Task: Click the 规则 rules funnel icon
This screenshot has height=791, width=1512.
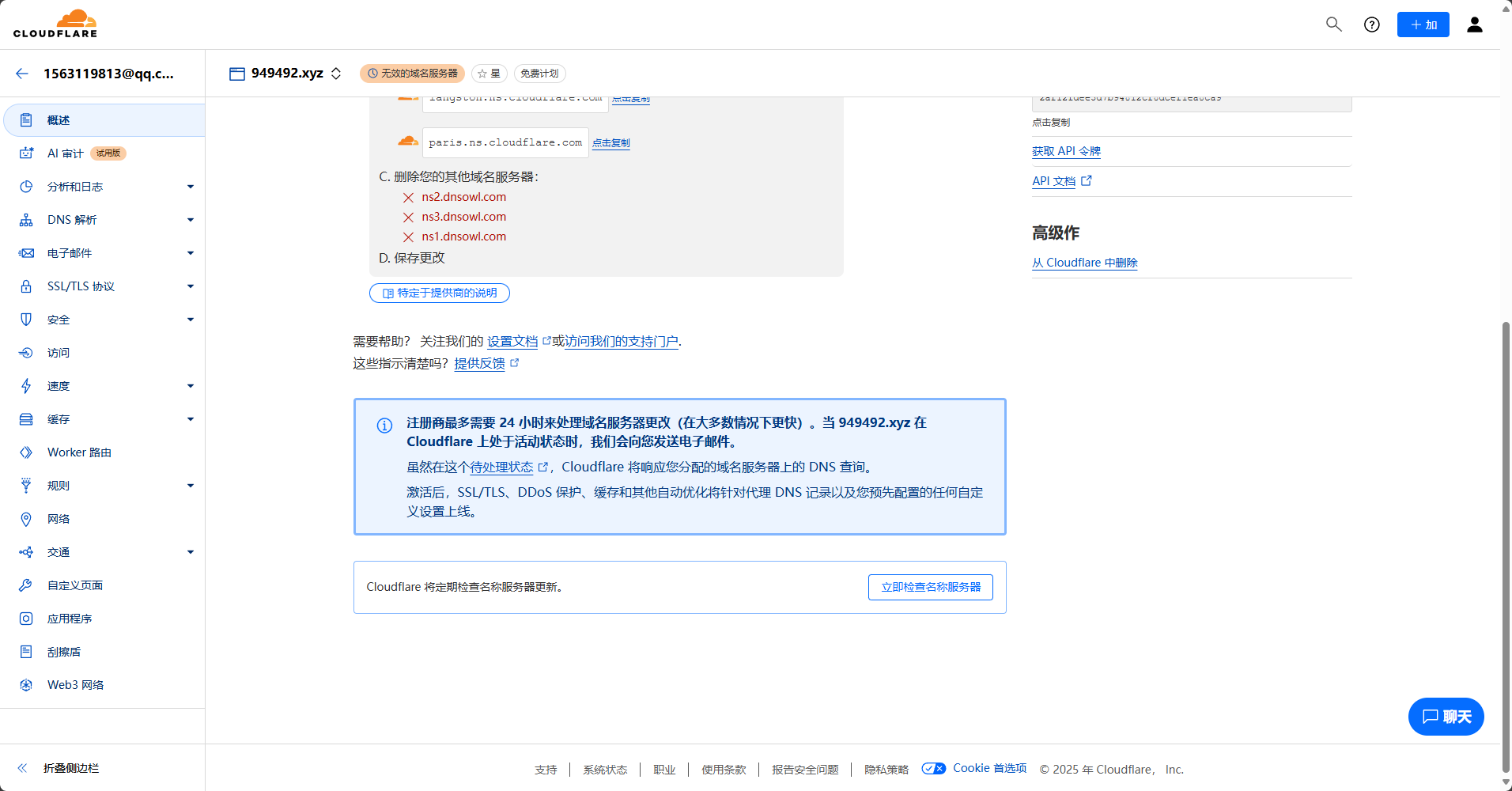Action: [26, 486]
